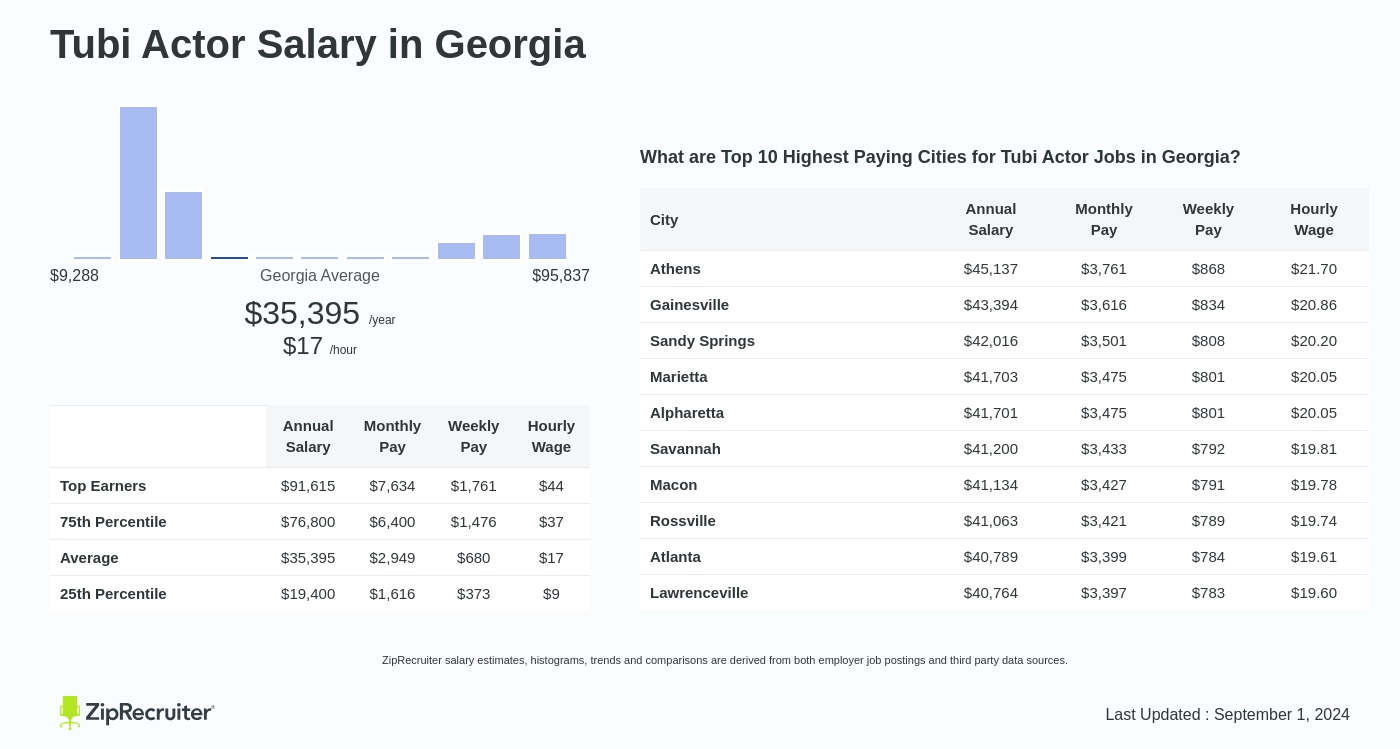
Task: Click the 75th Percentile row label
Action: (x=113, y=521)
